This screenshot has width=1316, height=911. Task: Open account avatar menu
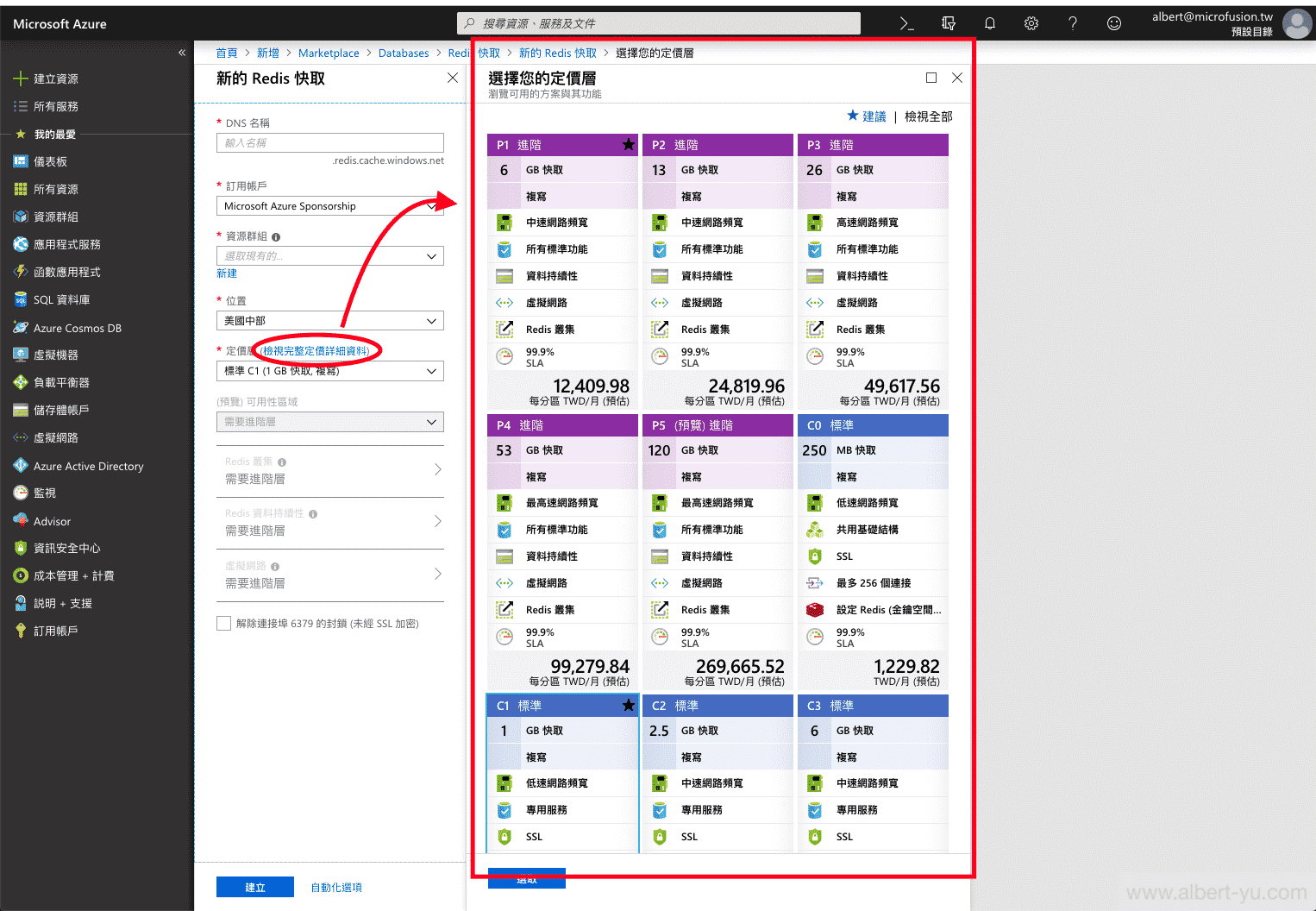1296,23
